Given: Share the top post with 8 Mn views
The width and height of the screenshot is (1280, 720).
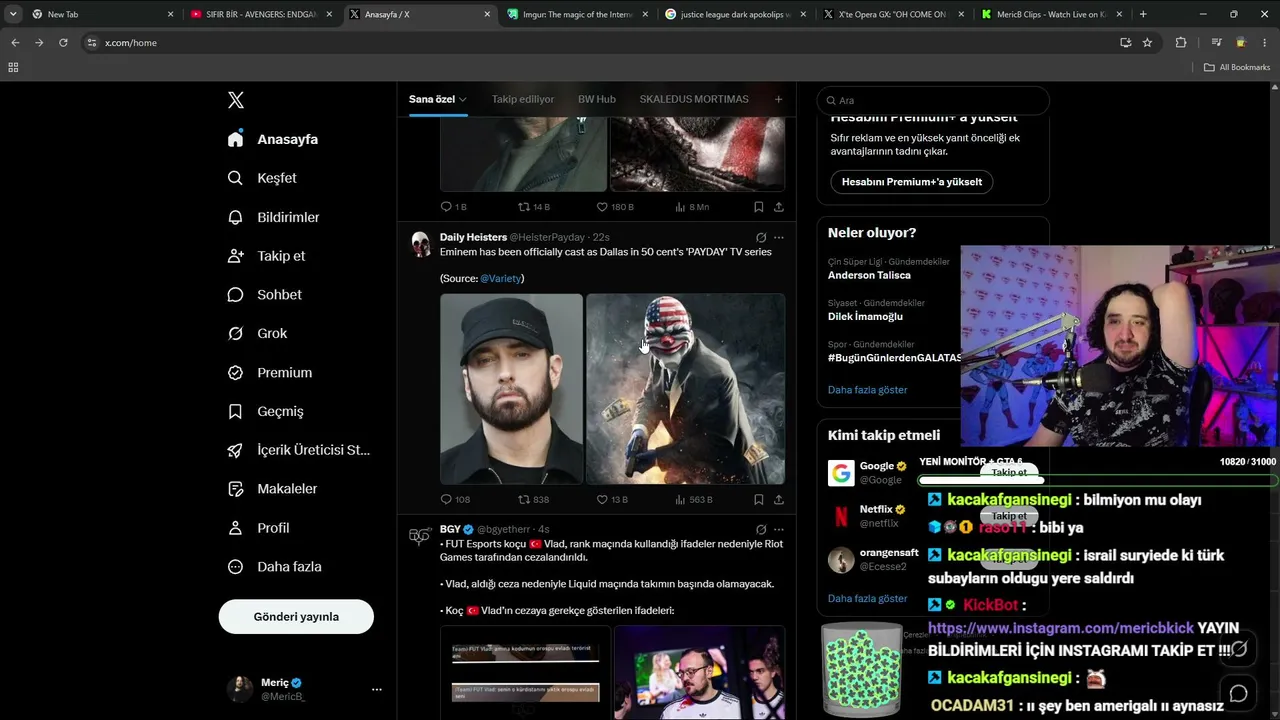Looking at the screenshot, I should (779, 207).
